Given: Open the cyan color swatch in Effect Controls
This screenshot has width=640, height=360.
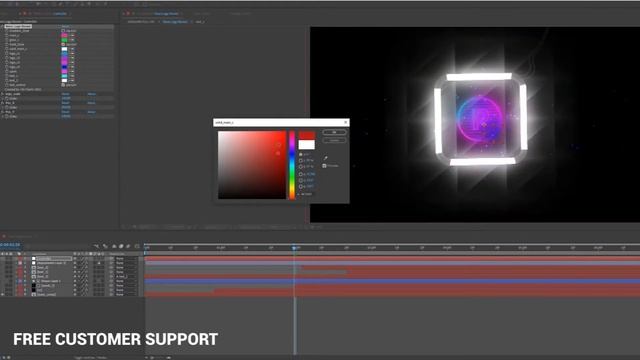Looking at the screenshot, I should [64, 76].
